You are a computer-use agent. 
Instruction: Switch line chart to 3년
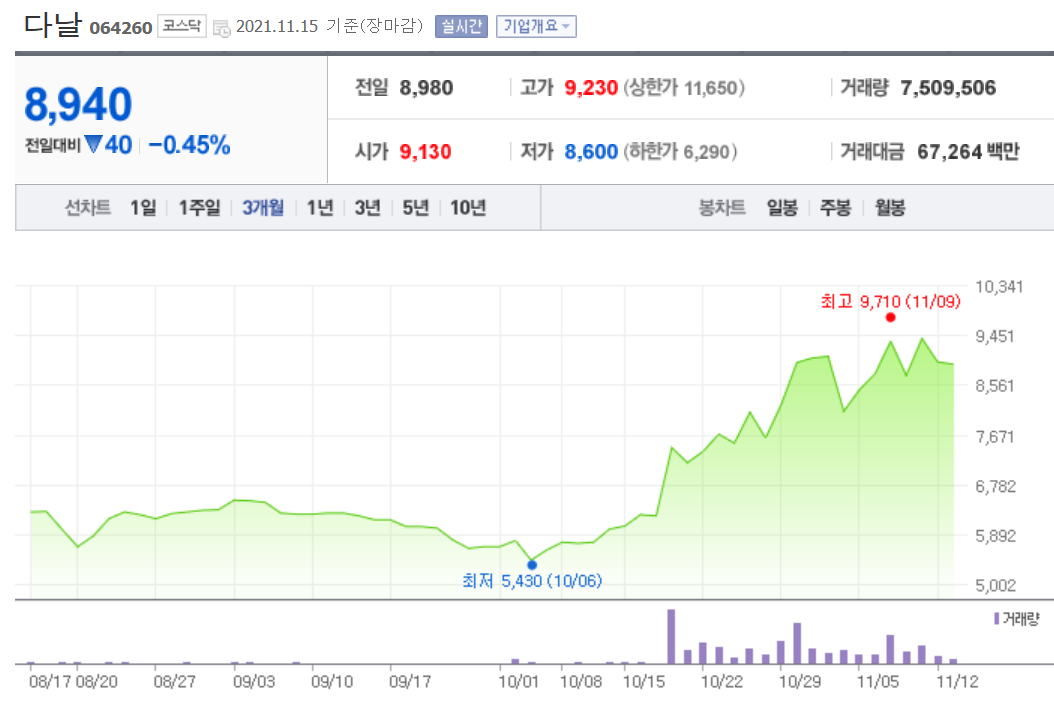[368, 208]
